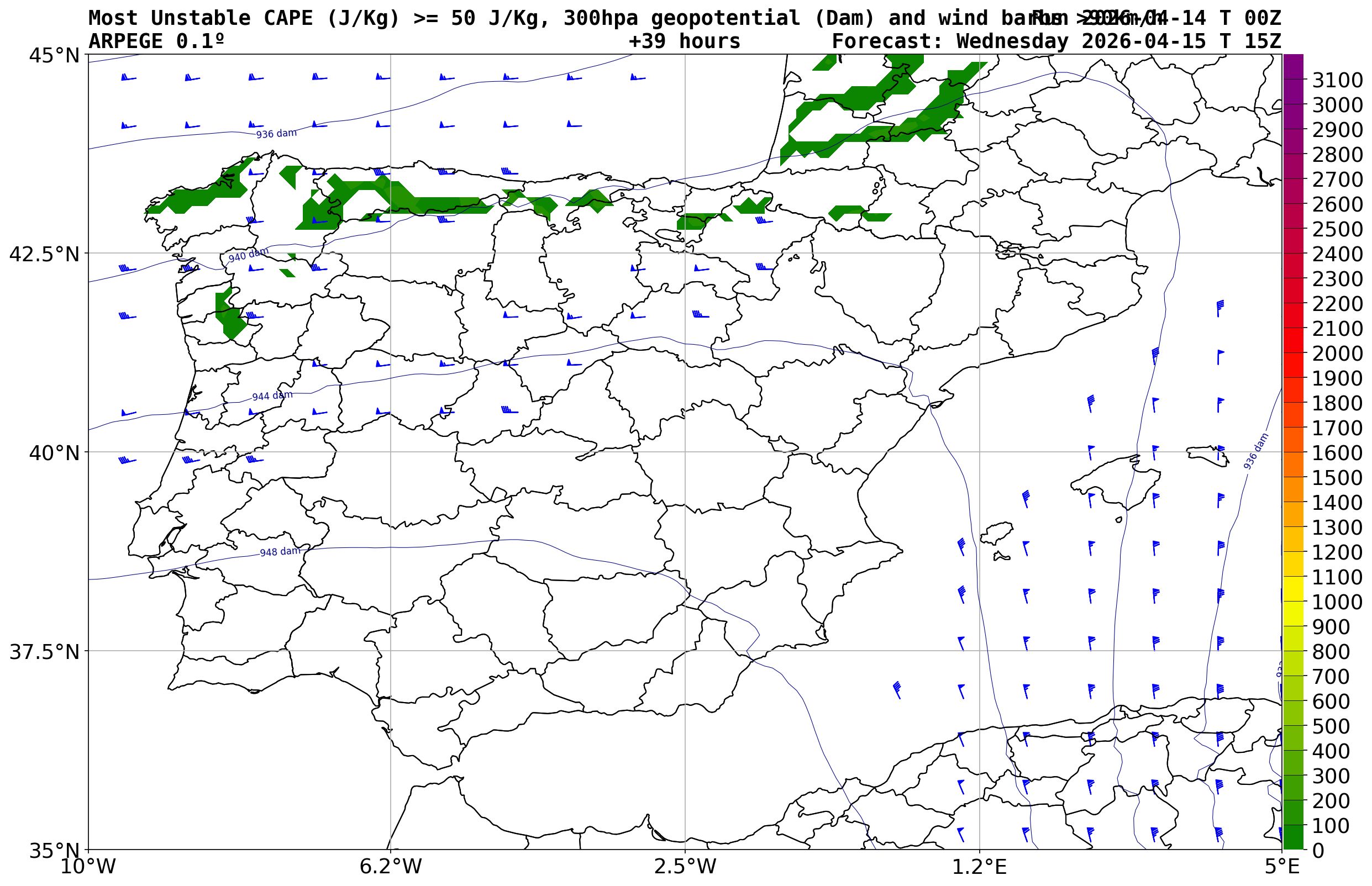Click the rotated 936 dam label near Menorca
Viewport: 1372px width, 886px height.
[x=1255, y=452]
